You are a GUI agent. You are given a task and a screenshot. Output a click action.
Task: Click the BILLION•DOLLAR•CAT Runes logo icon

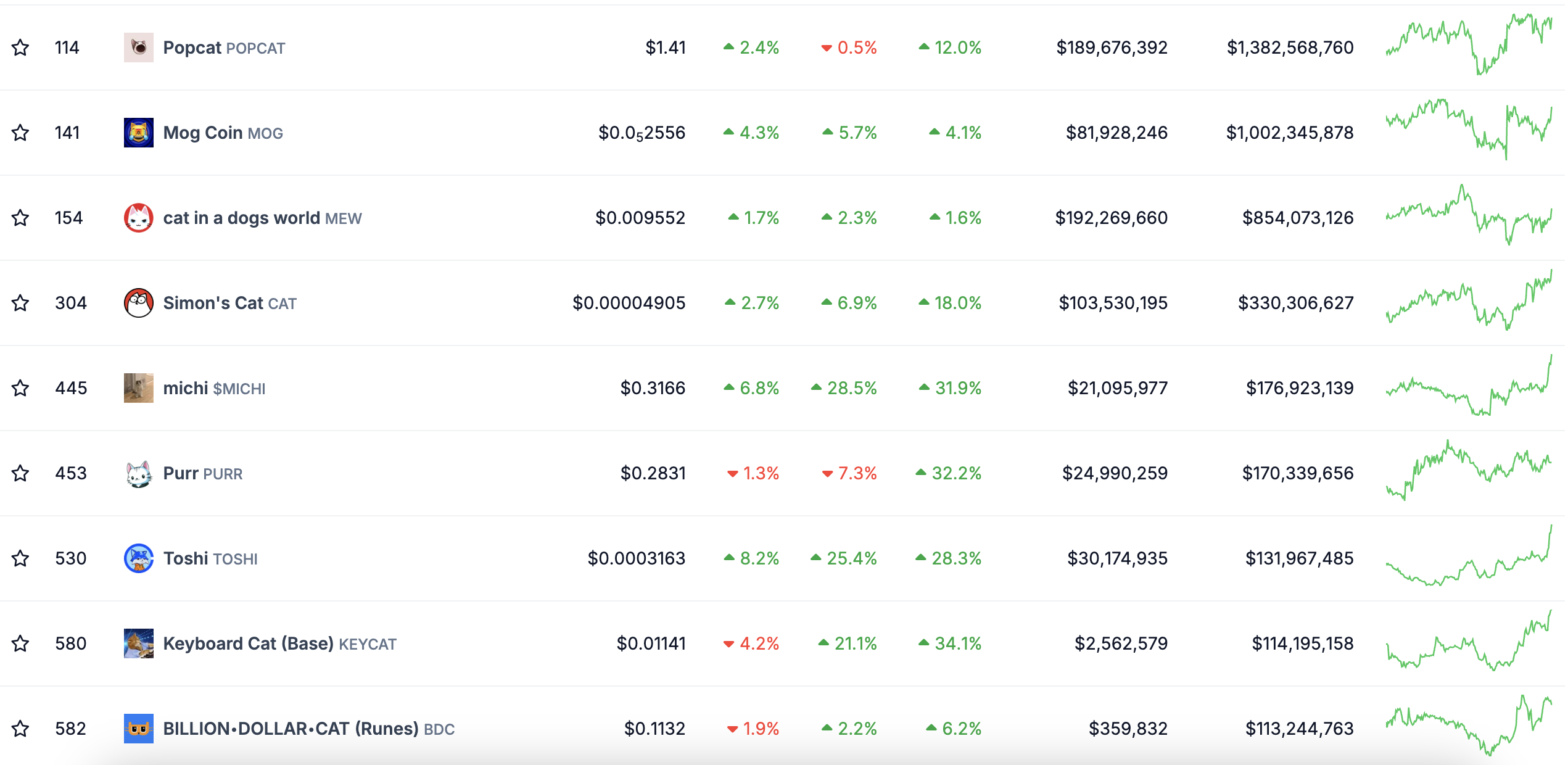coord(138,729)
